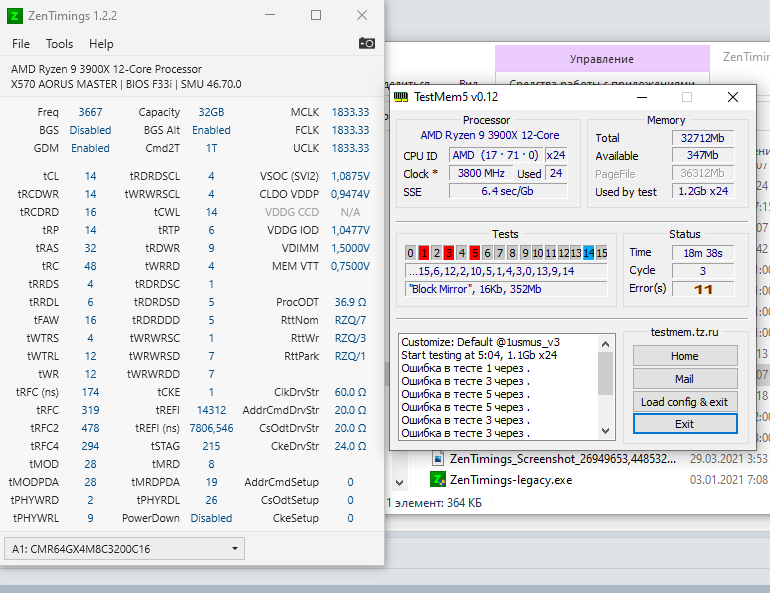
Task: Click the Explorer file list scroll down arrow
Action: [399, 483]
